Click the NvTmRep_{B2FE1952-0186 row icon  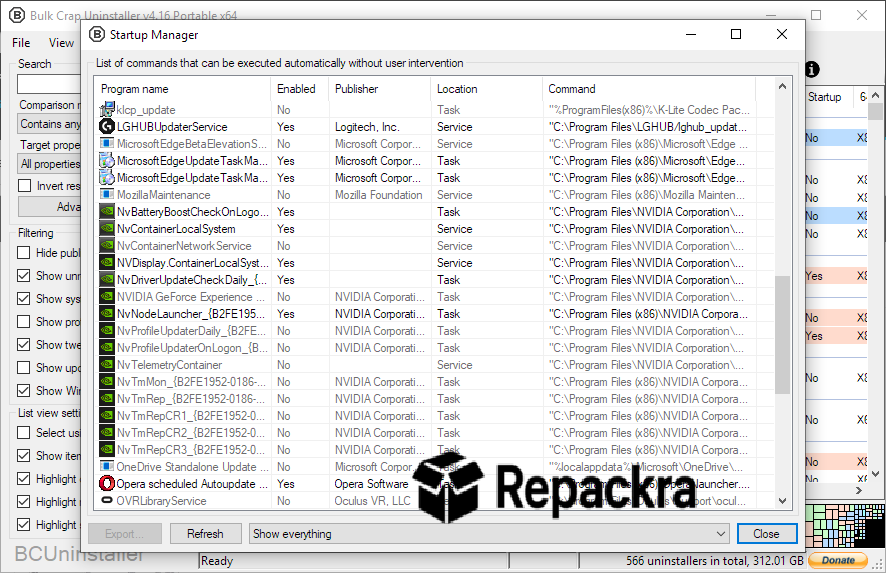tap(107, 398)
